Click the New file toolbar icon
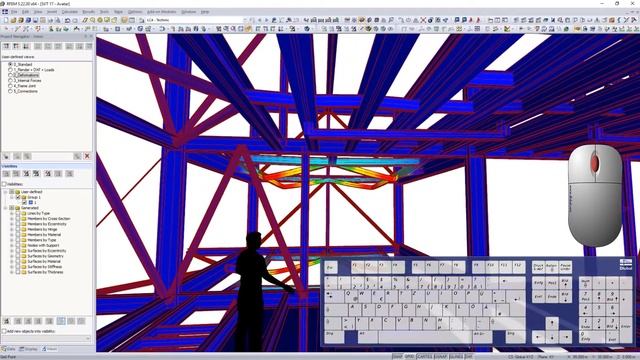 click(x=6, y=20)
